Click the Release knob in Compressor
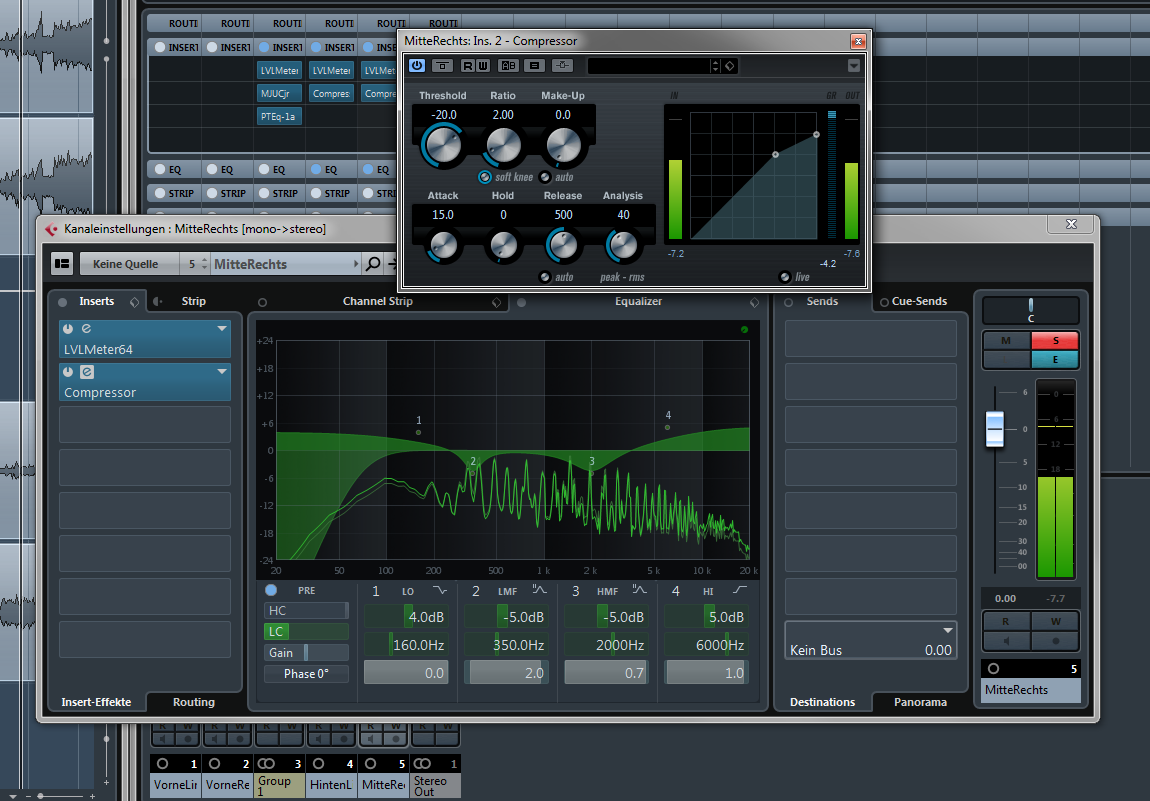The width and height of the screenshot is (1150, 801). click(563, 245)
